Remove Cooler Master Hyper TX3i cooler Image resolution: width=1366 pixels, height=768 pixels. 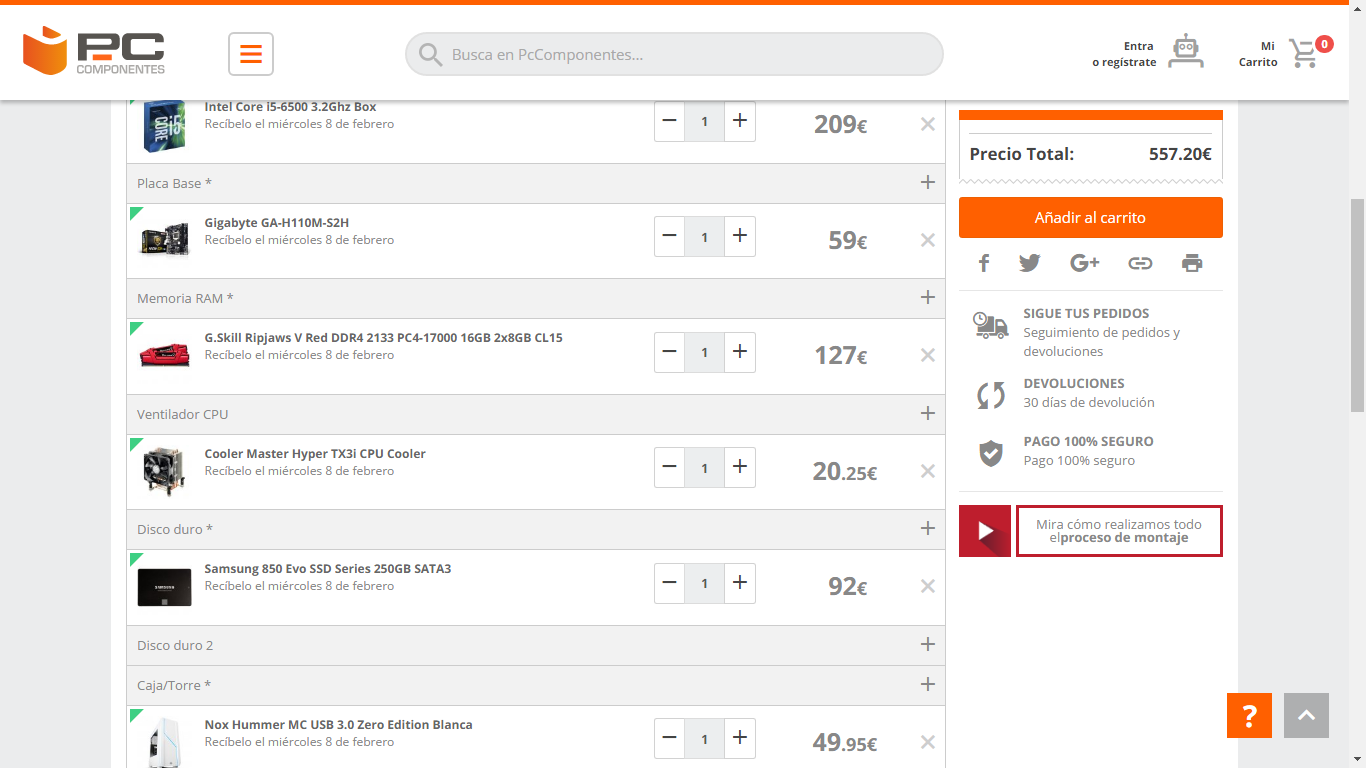pos(928,471)
